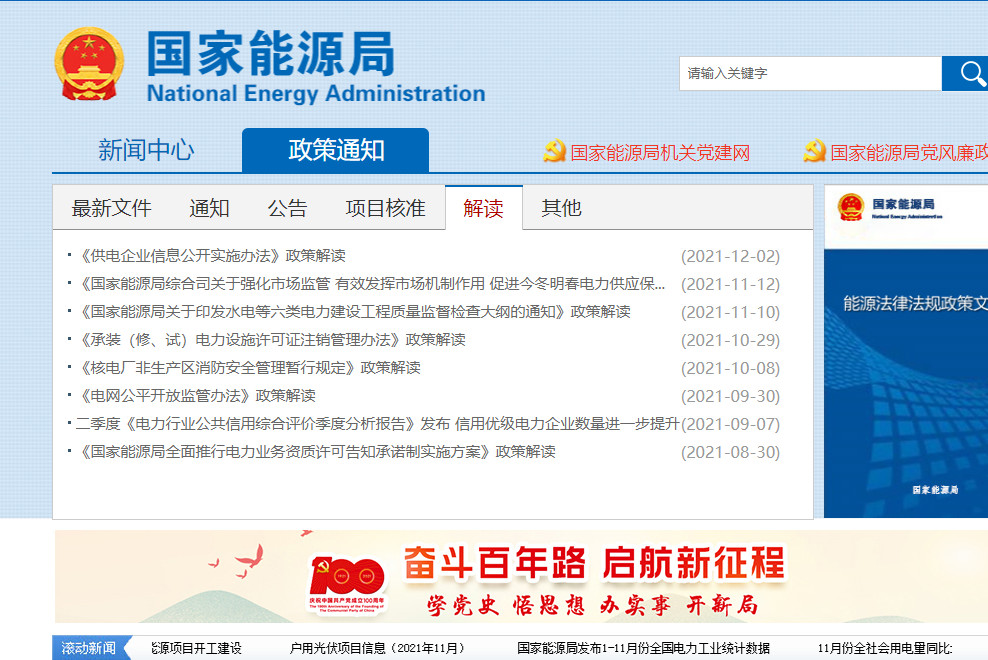Click the date (2021-11-12)
Image resolution: width=988 pixels, height=660 pixels.
[730, 284]
